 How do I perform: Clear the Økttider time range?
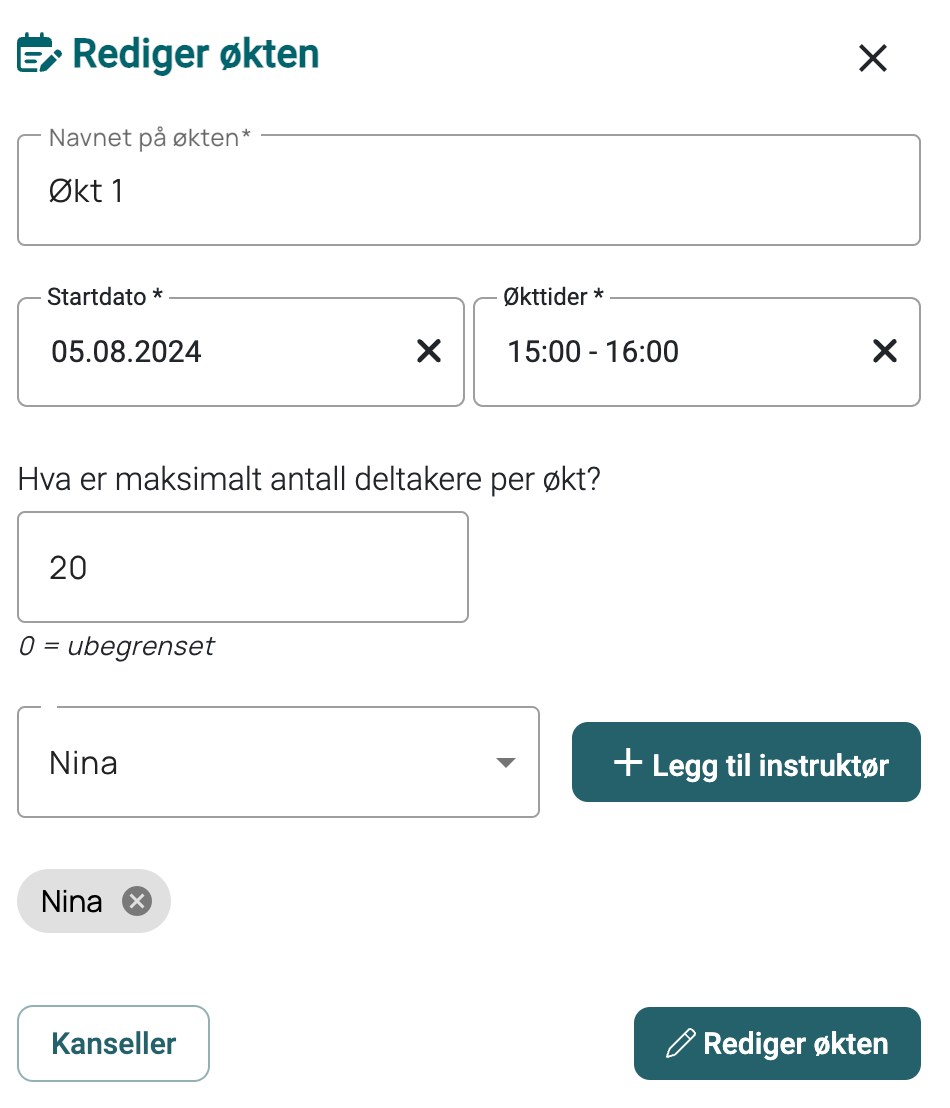[x=884, y=351]
